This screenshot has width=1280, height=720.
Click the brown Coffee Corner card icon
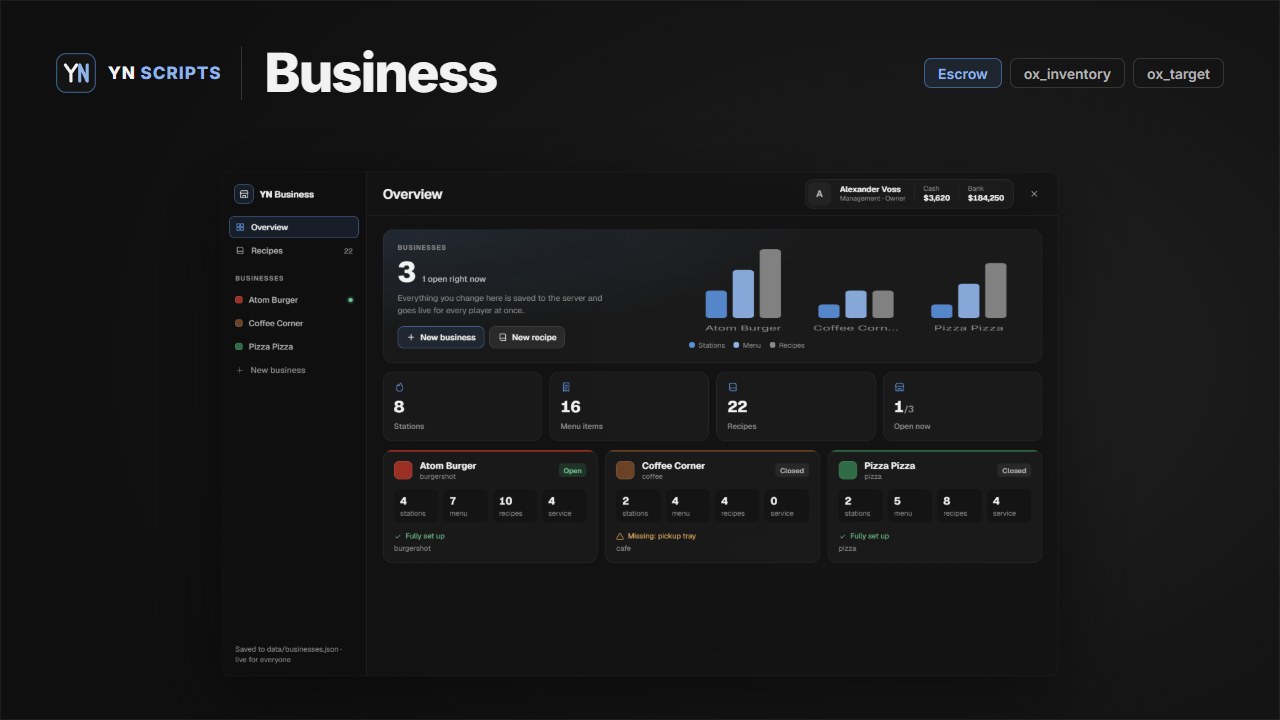625,470
